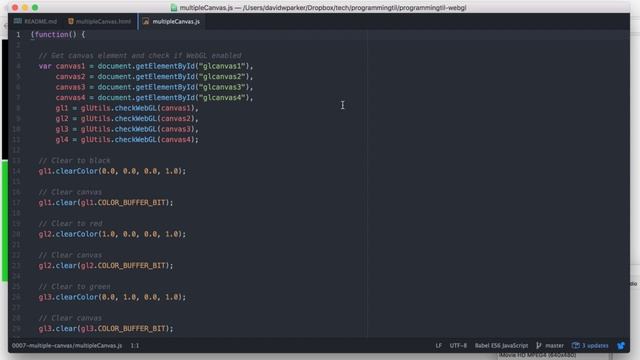Change line ending LF setting
Image resolution: width=640 pixels, height=360 pixels.
click(x=439, y=345)
